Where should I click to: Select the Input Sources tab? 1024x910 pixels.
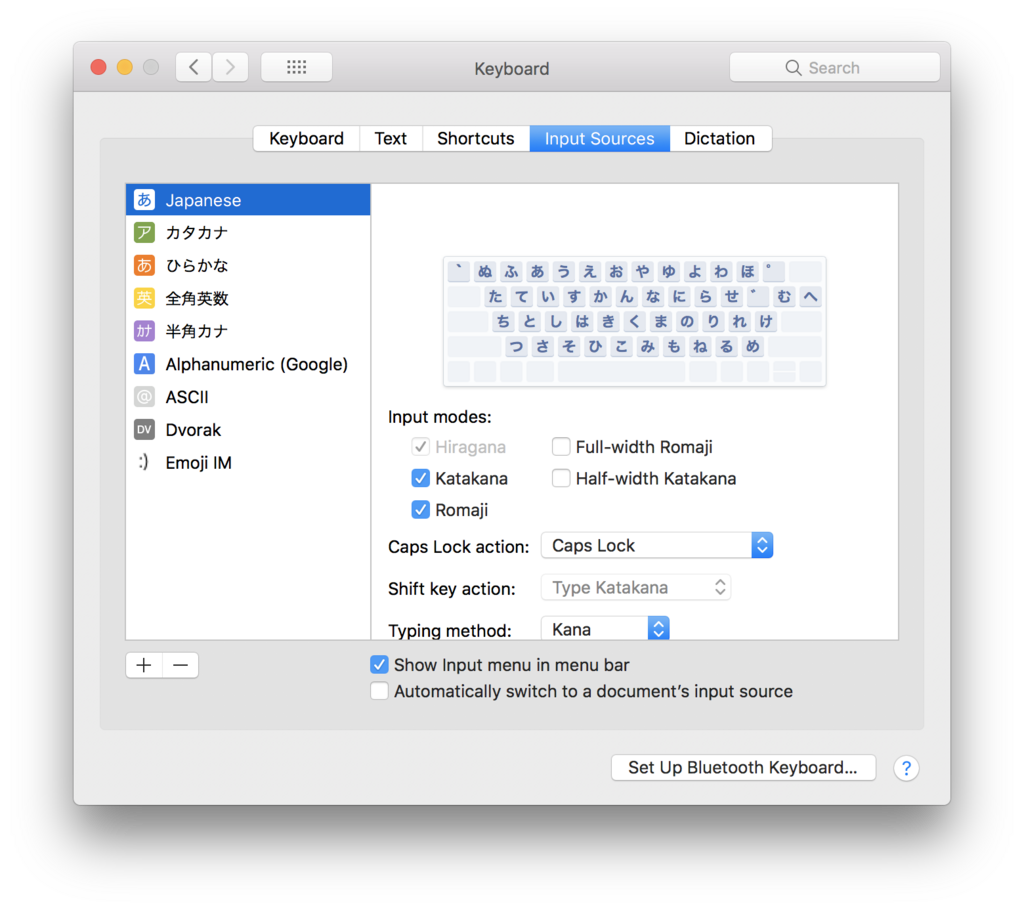tap(600, 138)
